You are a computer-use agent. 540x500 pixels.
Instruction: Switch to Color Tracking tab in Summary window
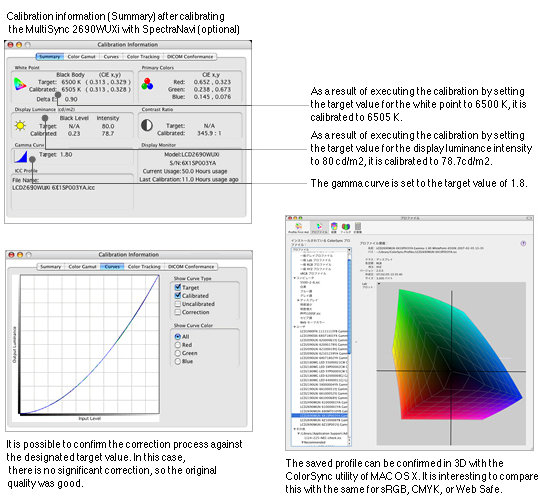tap(143, 56)
